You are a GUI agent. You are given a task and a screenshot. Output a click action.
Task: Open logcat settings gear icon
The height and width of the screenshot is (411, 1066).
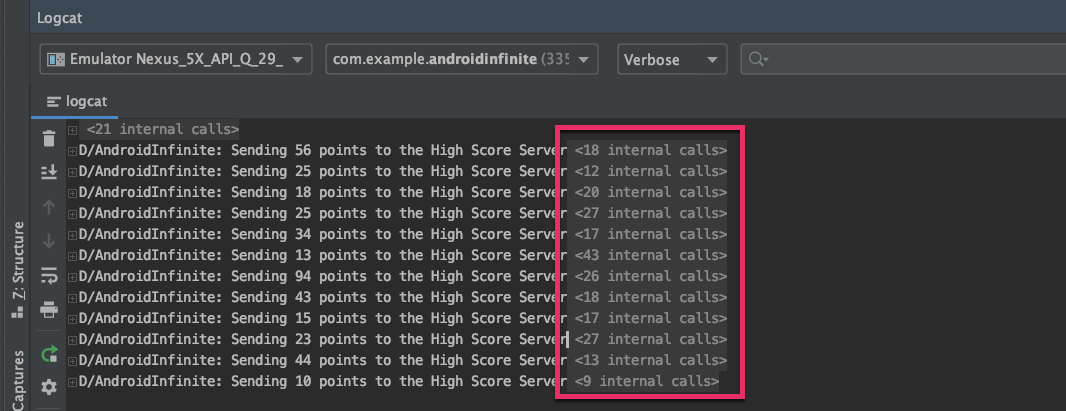pyautogui.click(x=48, y=387)
